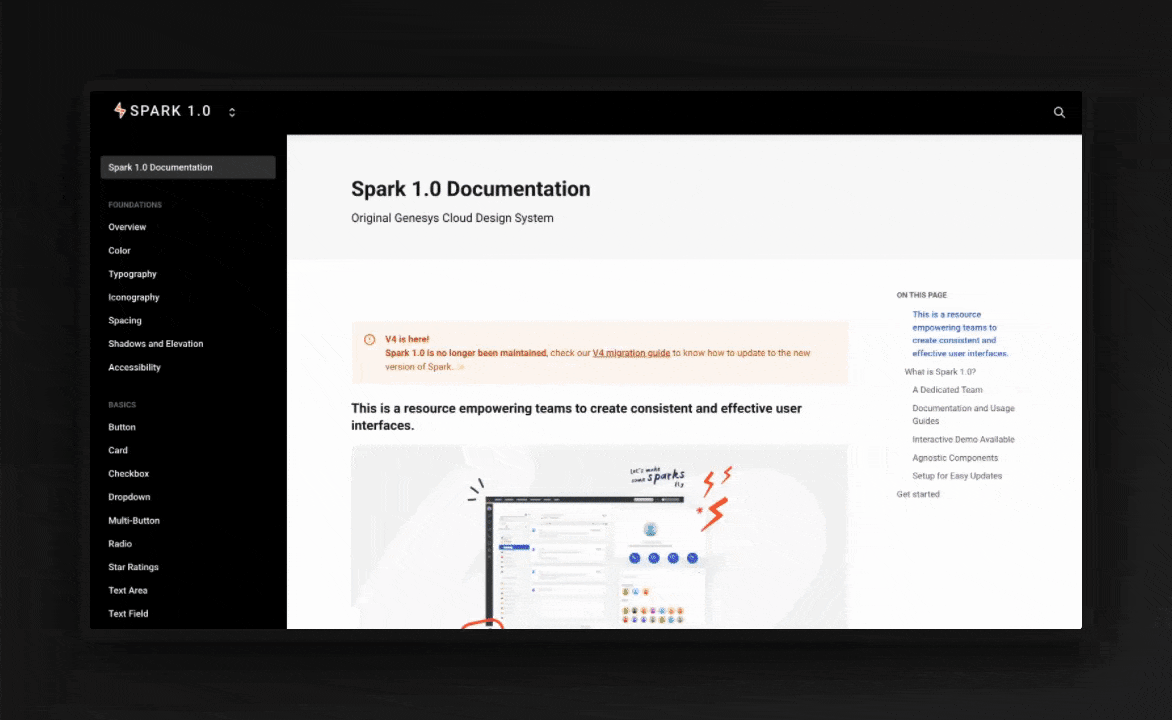Click the warning icon in V4 banner
Viewport: 1172px width, 720px height.
coord(369,339)
